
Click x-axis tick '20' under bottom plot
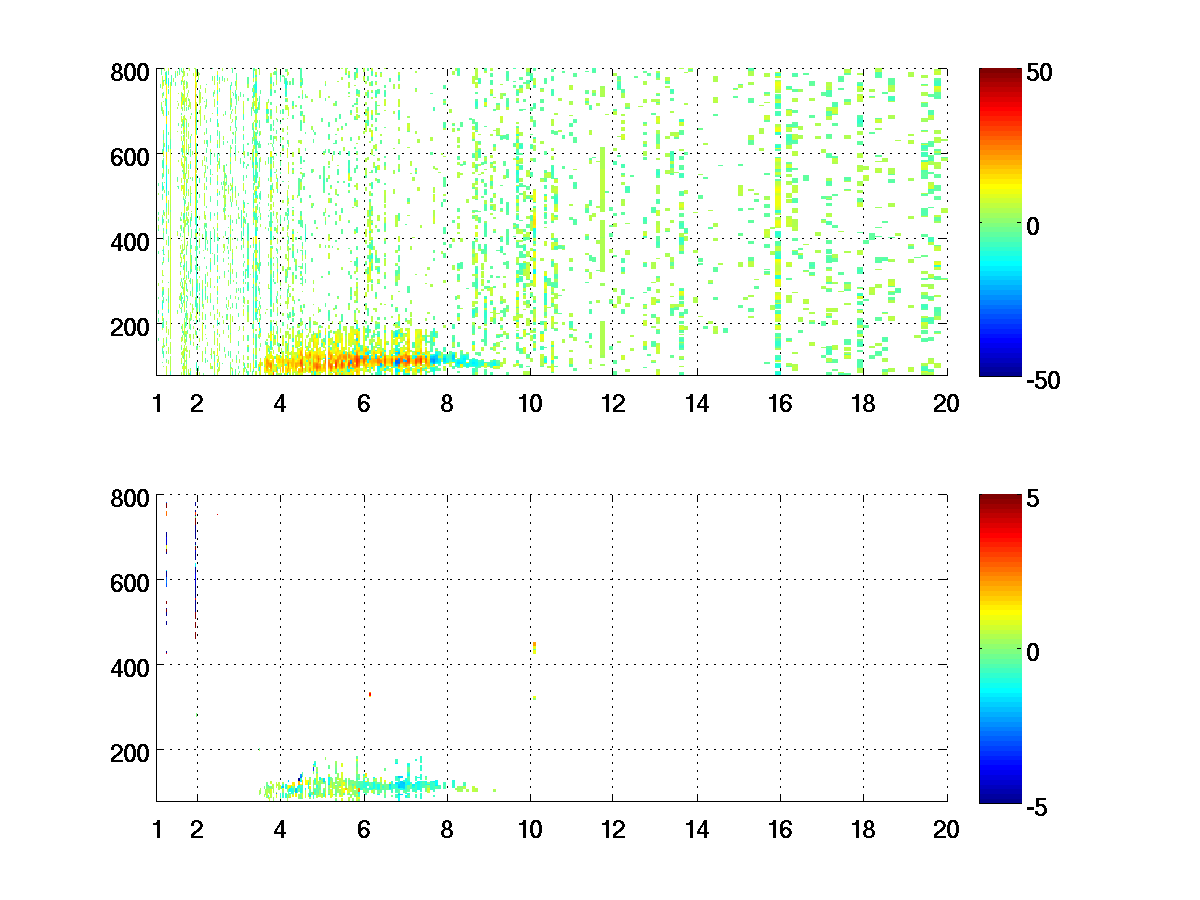[946, 828]
